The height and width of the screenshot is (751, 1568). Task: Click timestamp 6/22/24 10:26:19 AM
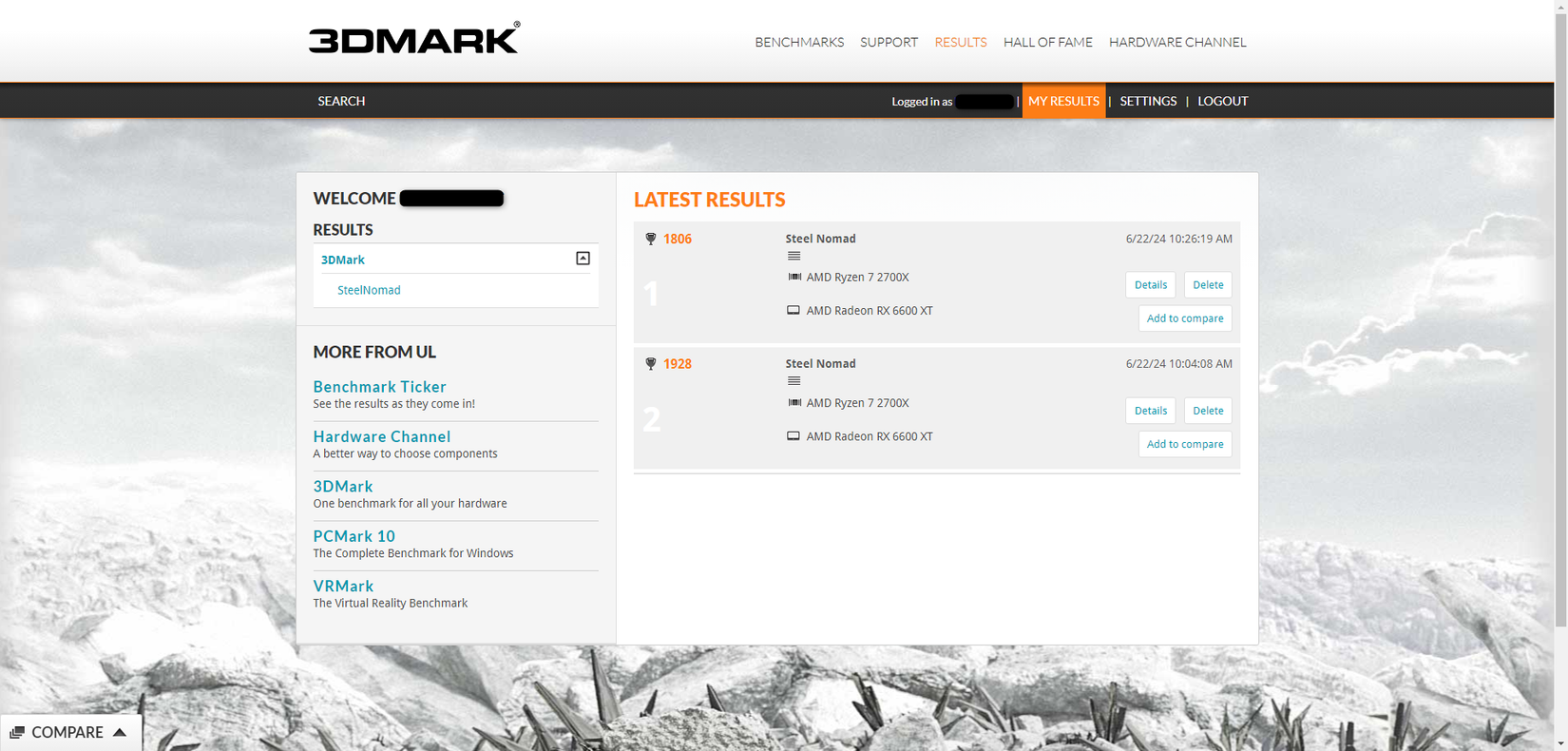(x=1178, y=239)
